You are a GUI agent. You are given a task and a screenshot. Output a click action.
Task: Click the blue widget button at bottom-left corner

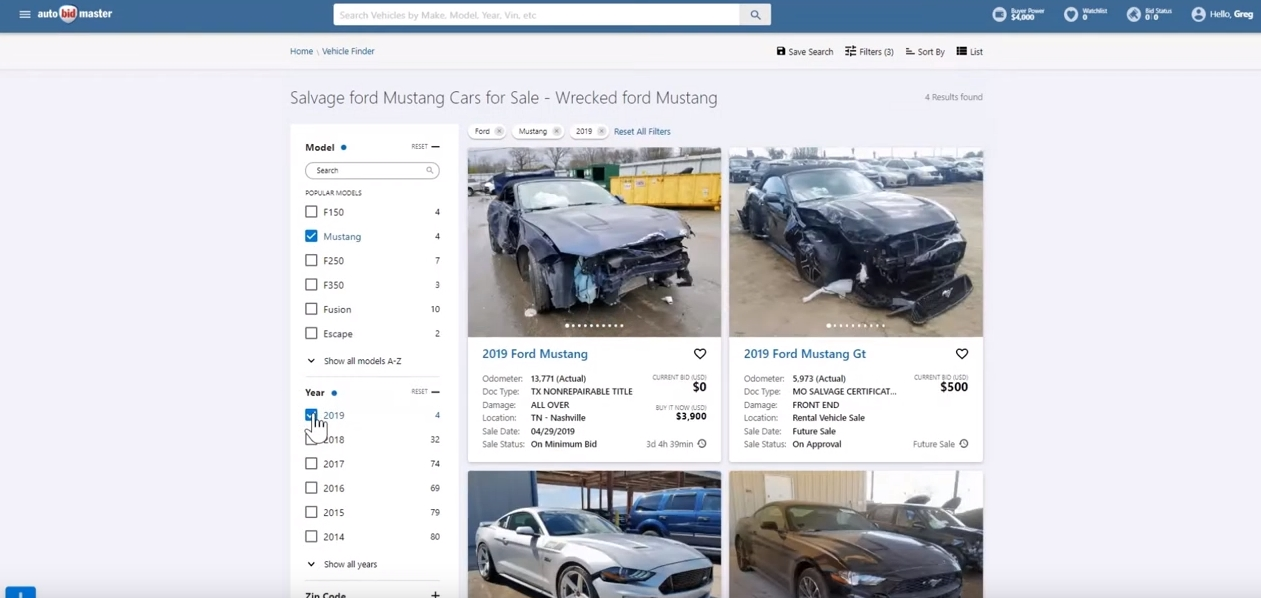pos(20,592)
